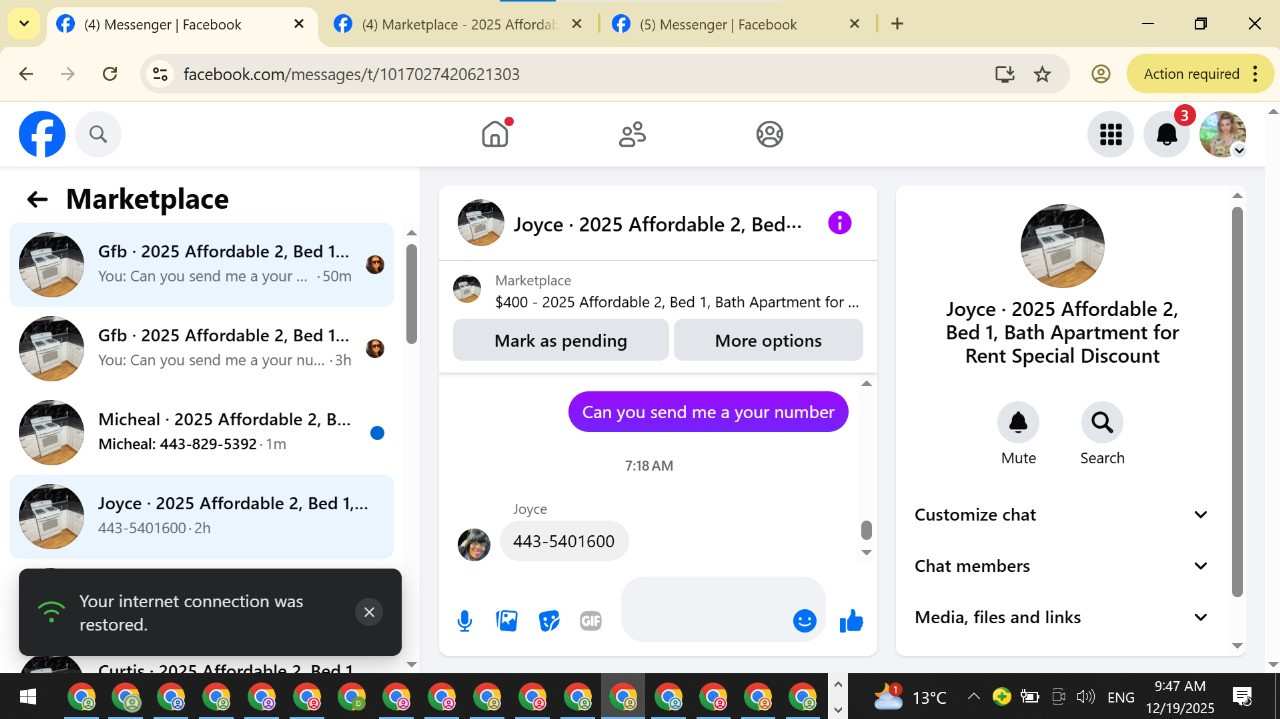The width and height of the screenshot is (1280, 719).
Task: Click the chat message scrollbar thumb
Action: click(x=866, y=530)
